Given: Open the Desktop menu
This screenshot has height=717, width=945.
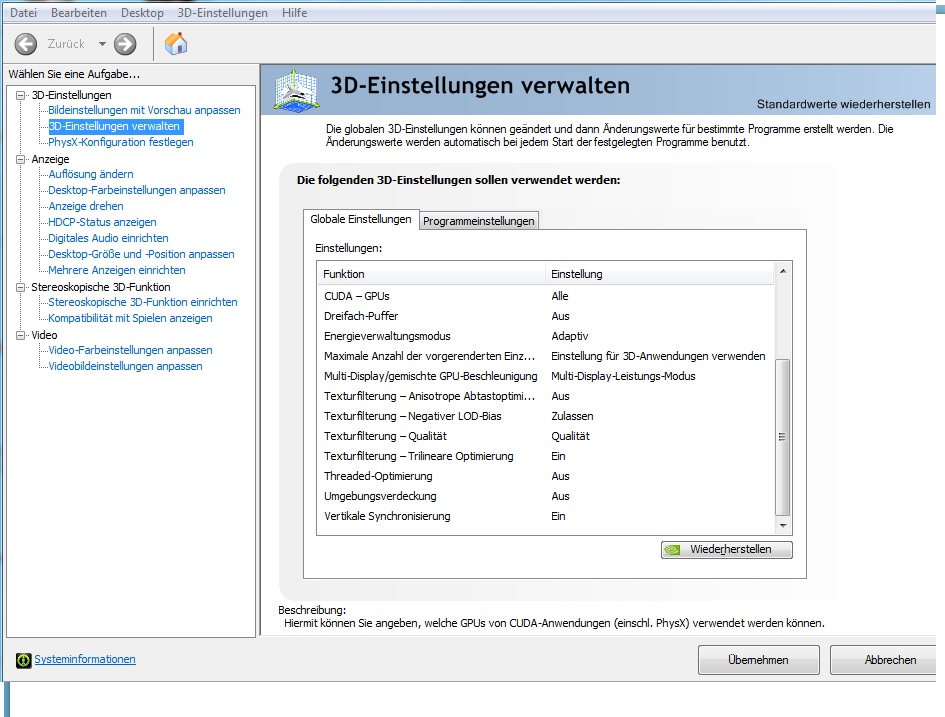Looking at the screenshot, I should tap(142, 13).
